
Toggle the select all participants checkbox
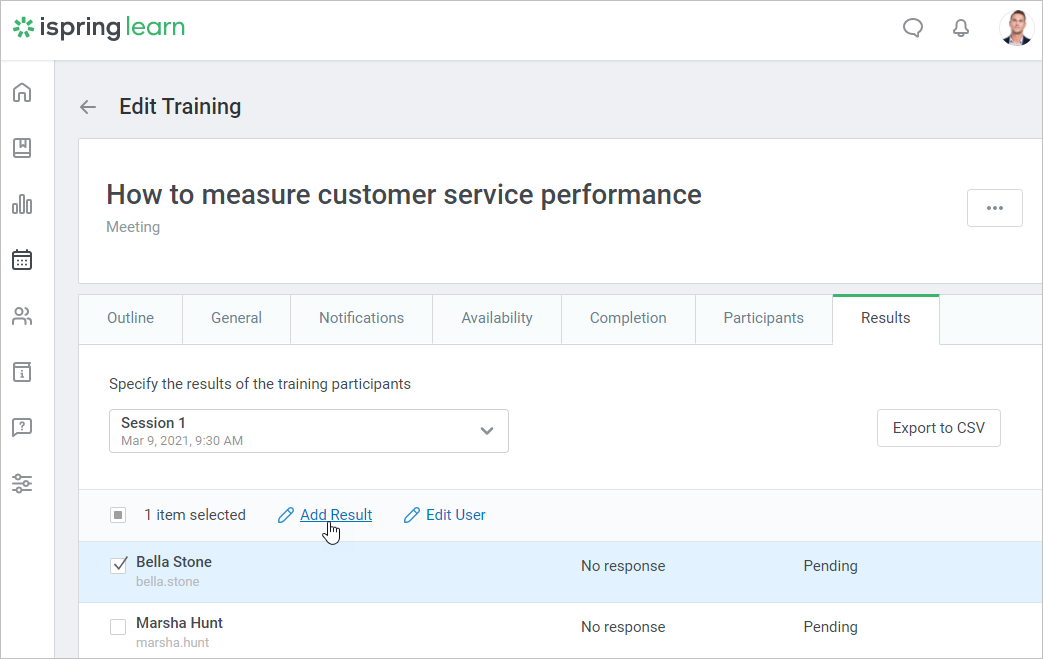coord(118,515)
